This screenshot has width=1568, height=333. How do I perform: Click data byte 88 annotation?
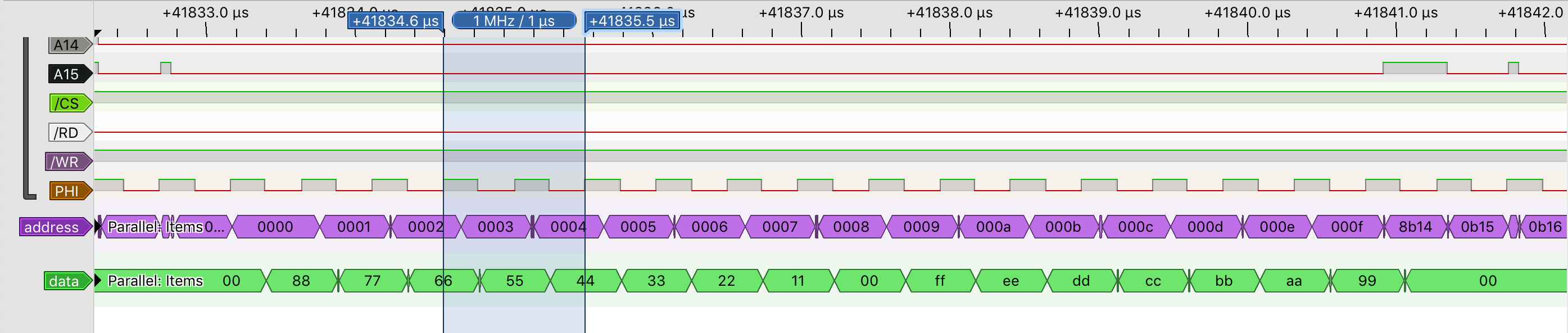[x=301, y=281]
